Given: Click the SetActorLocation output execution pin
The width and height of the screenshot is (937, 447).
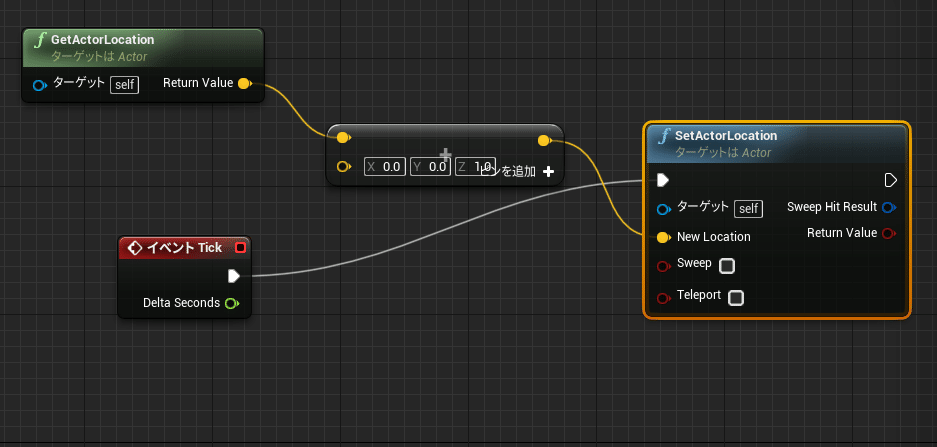Looking at the screenshot, I should [x=890, y=180].
